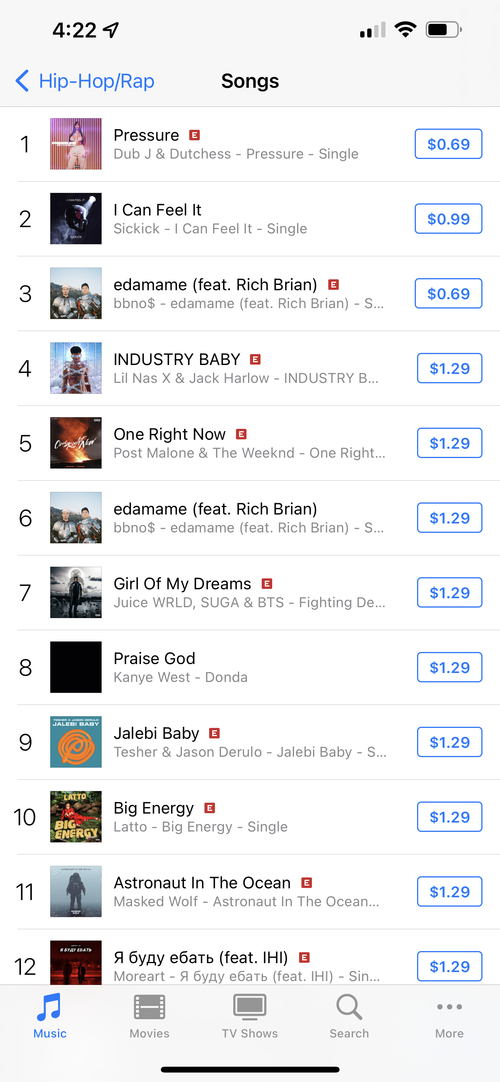Buy Big Energy for $1.29
The height and width of the screenshot is (1082, 500).
tap(450, 817)
